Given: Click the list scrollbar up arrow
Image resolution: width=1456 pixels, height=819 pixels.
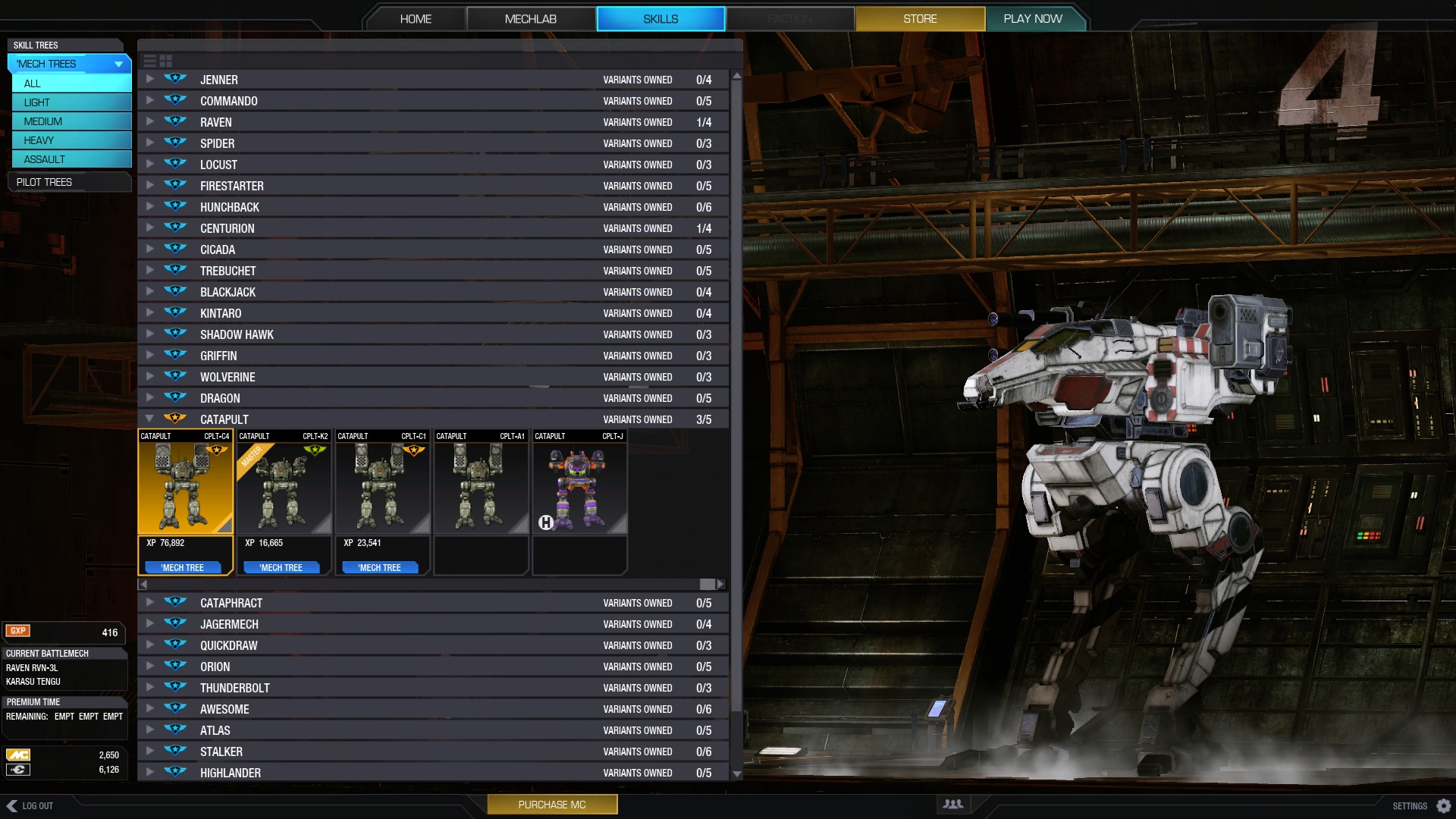Looking at the screenshot, I should 736,76.
